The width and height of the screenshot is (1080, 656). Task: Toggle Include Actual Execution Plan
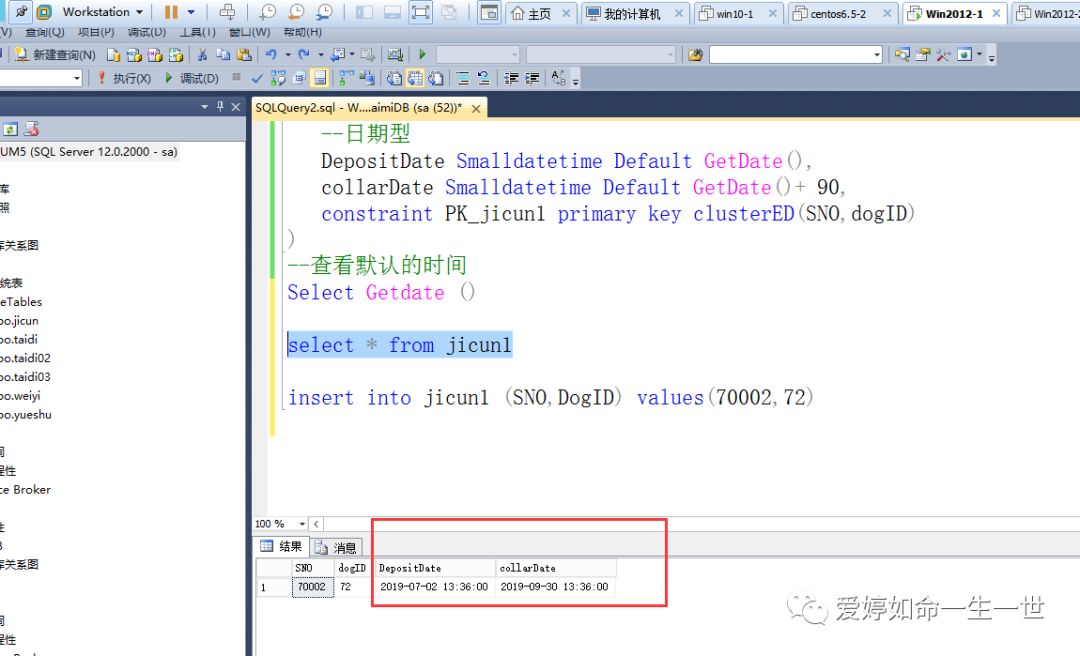346,79
